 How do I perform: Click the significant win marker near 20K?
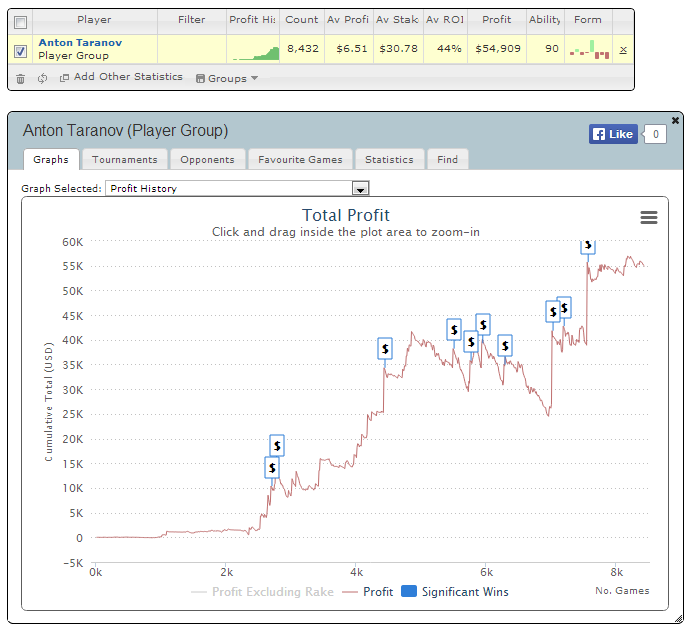pos(277,445)
